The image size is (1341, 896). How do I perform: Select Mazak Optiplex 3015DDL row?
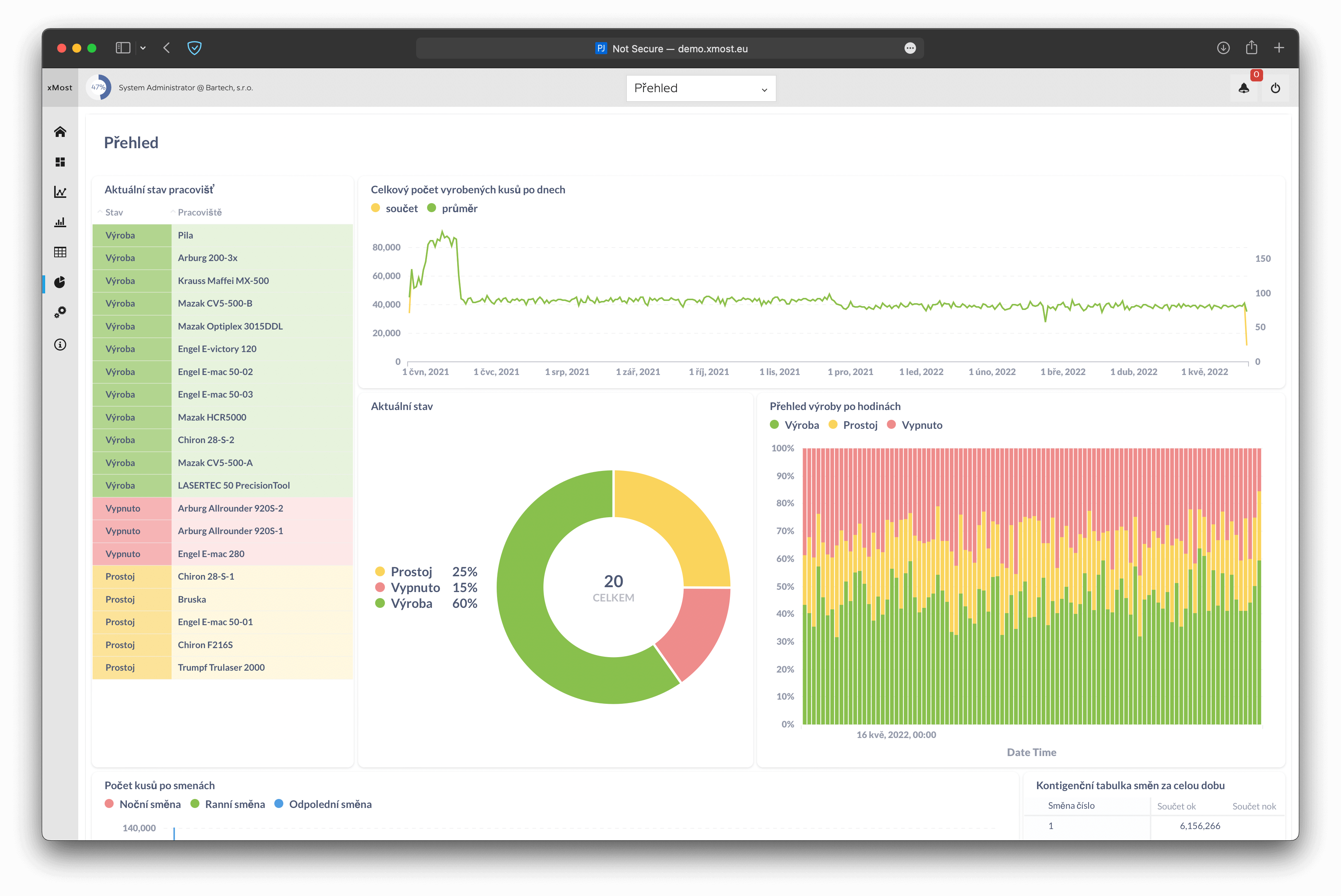[223, 327]
